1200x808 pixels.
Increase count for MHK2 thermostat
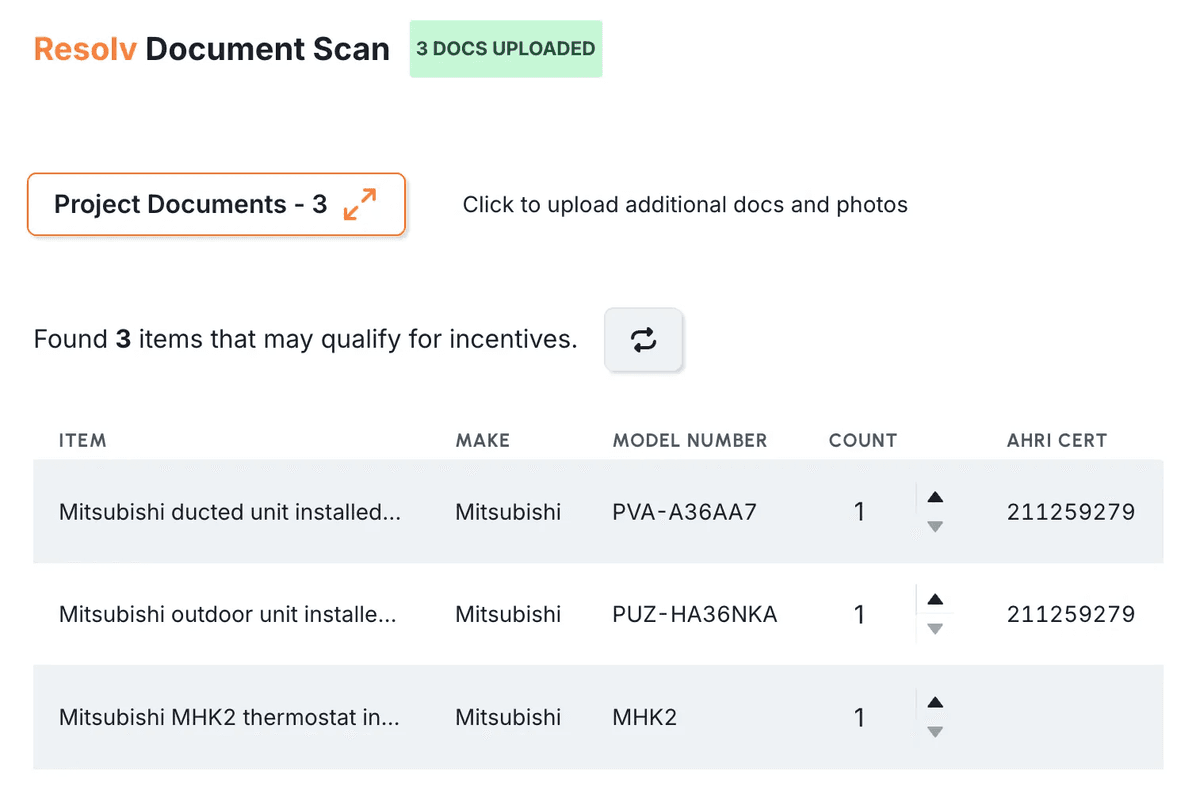934,703
